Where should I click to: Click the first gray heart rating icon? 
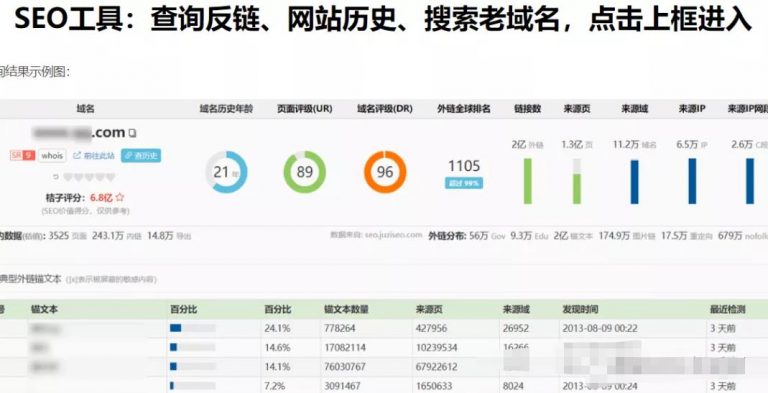[68, 177]
